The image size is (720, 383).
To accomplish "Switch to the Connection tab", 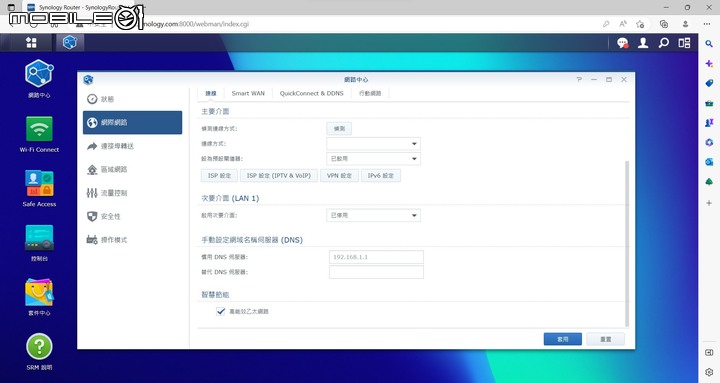I will pos(211,93).
